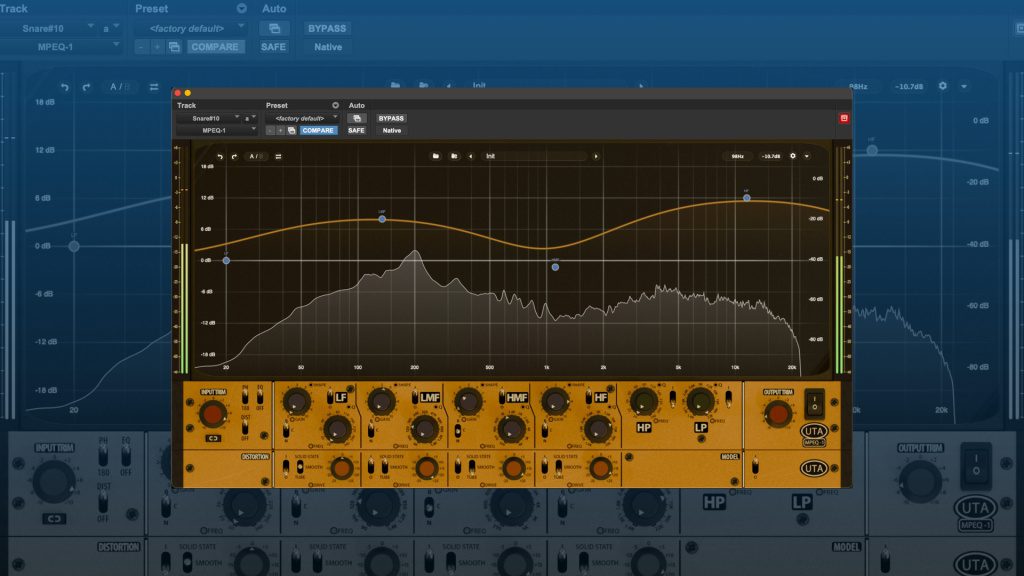Adjust the LMF frequency knob

point(424,429)
